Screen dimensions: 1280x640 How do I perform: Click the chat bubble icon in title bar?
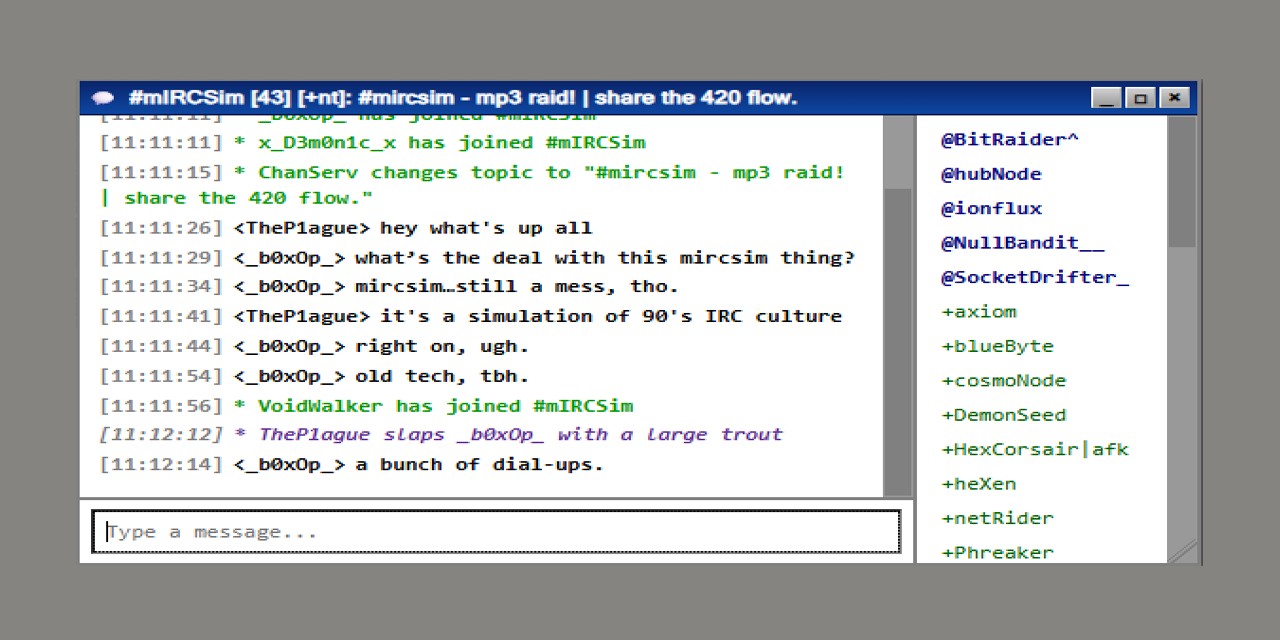click(x=103, y=98)
